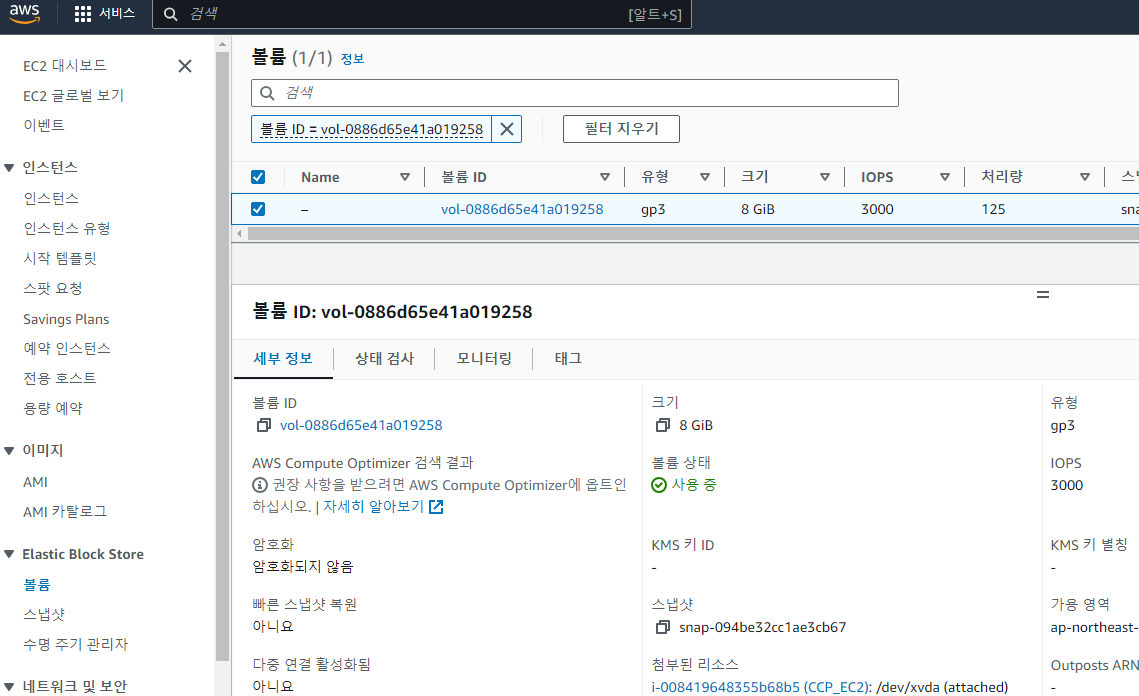Viewport: 1139px width, 696px height.
Task: Toggle the select-all checkbox in table header
Action: coord(258,177)
